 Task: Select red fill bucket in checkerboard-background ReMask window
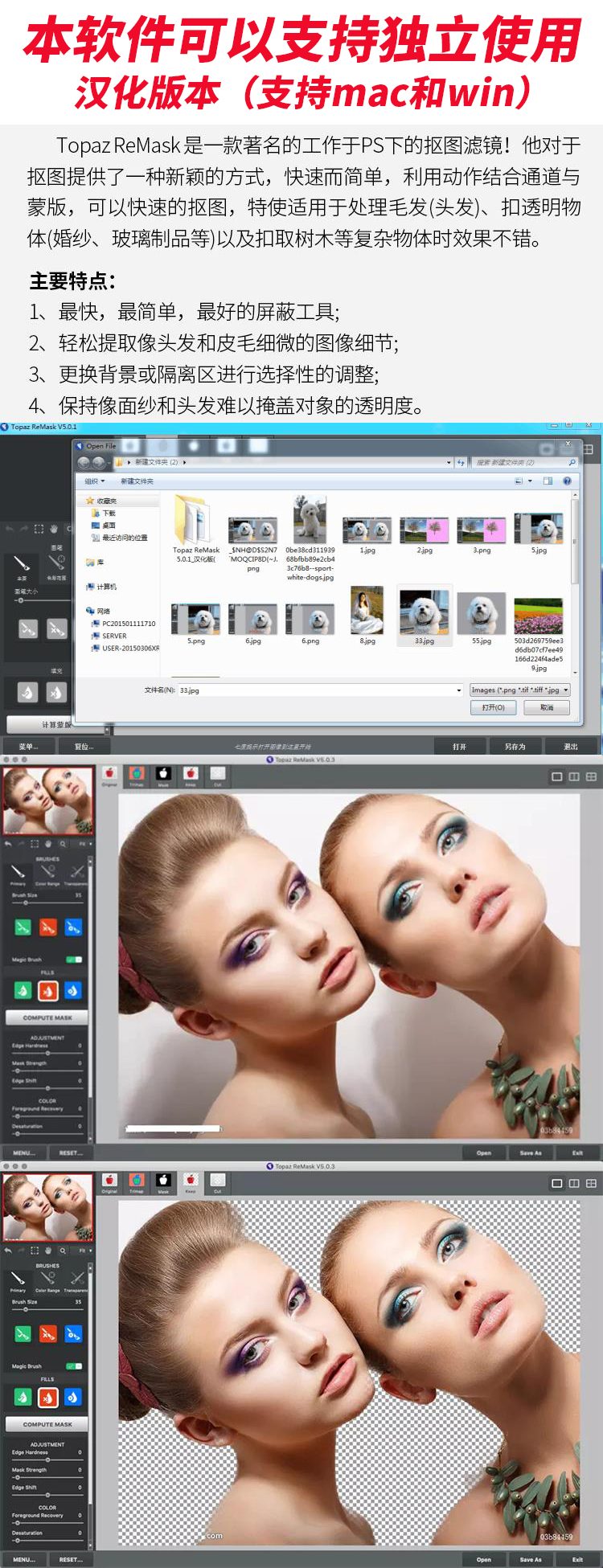pos(48,1398)
